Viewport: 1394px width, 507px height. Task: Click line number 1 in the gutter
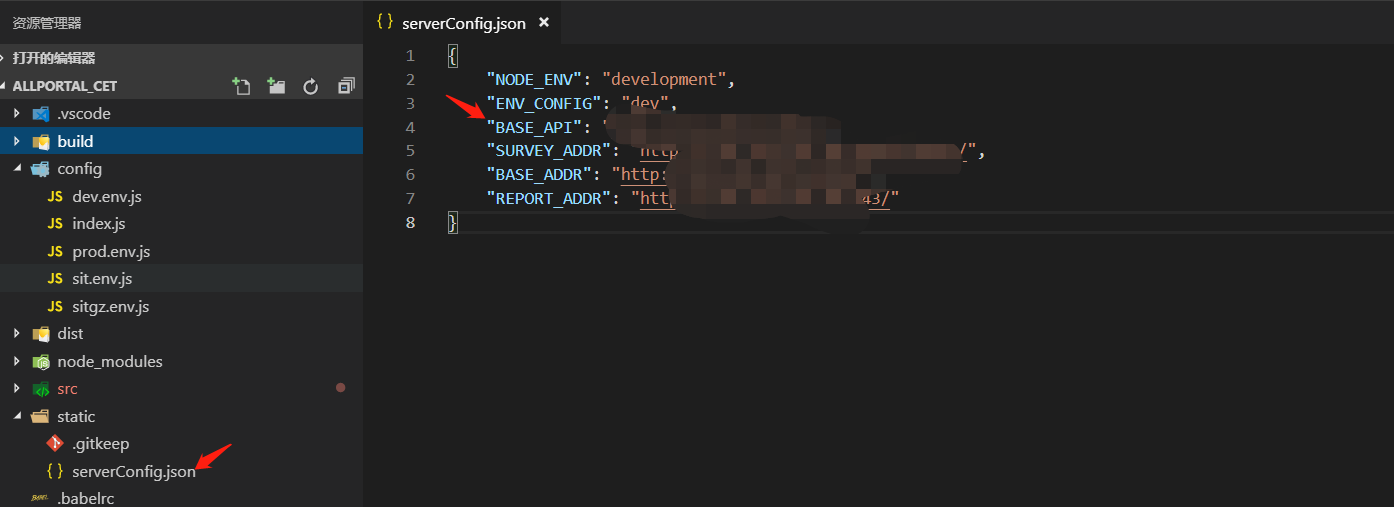click(x=411, y=55)
